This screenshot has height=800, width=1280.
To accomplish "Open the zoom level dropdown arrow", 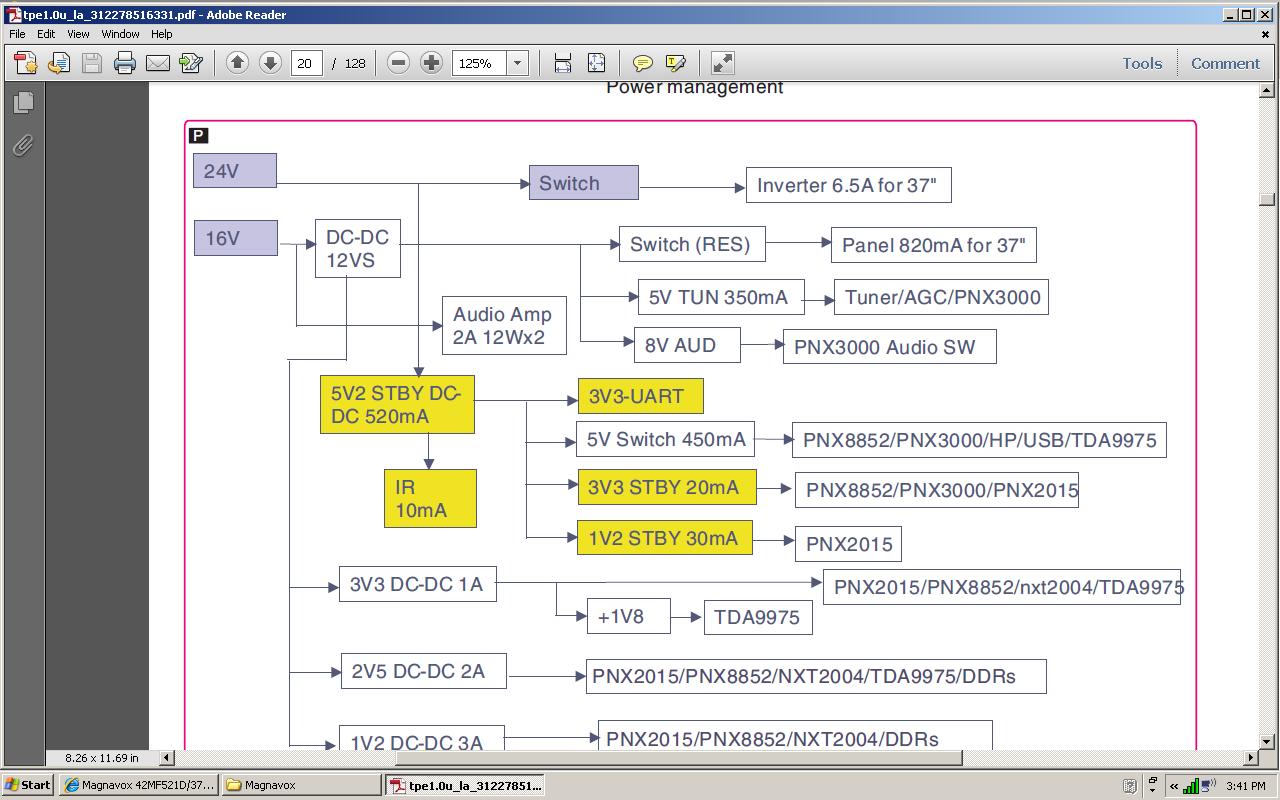I will (518, 63).
